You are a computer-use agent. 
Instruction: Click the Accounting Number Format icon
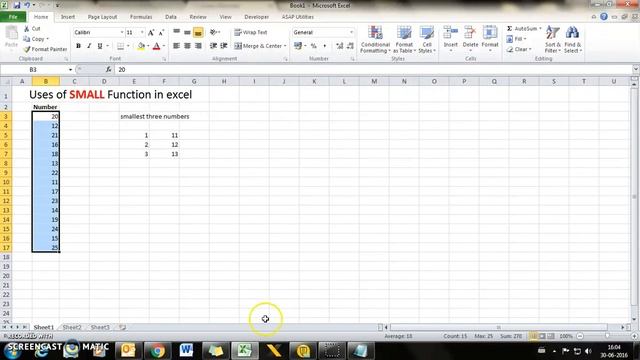point(298,46)
